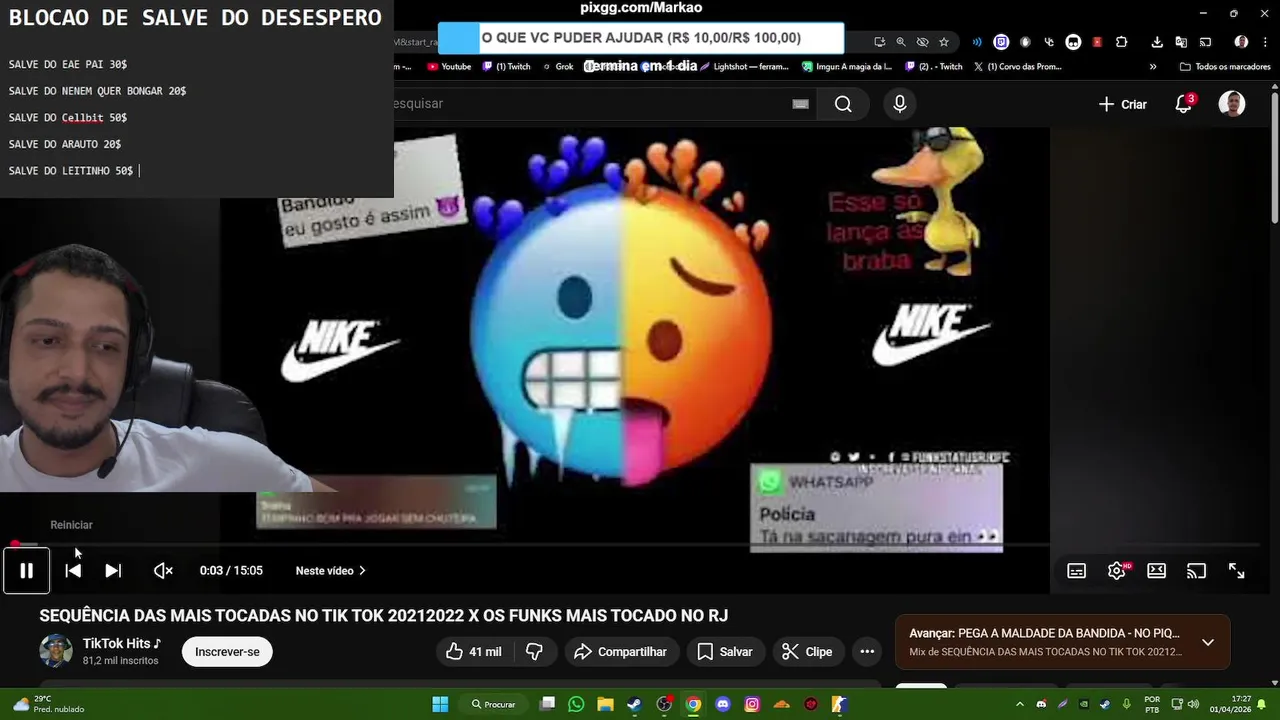
Task: Click the page vertical scrollbar
Action: 1274,158
